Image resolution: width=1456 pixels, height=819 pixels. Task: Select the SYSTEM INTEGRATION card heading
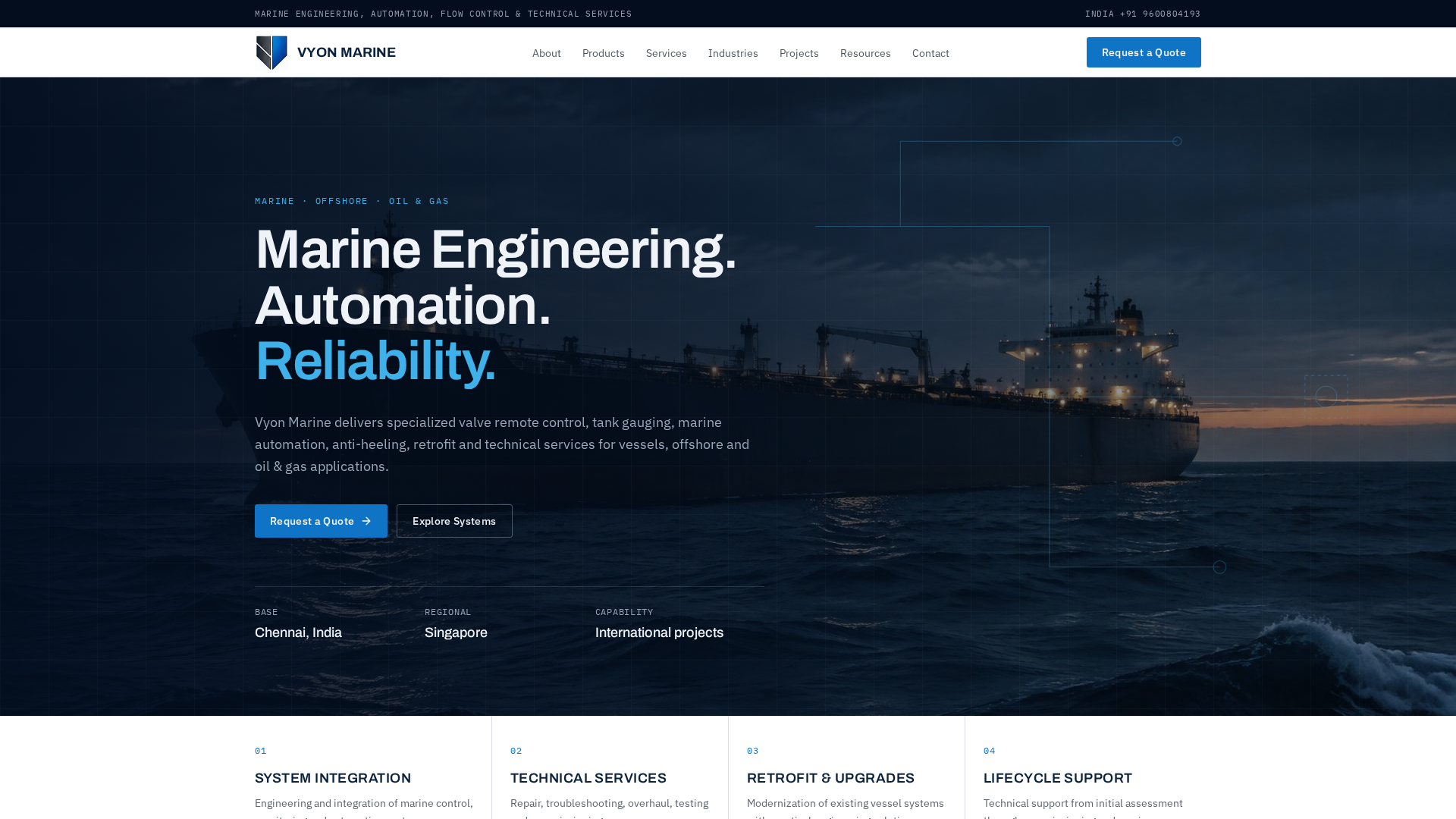(333, 778)
